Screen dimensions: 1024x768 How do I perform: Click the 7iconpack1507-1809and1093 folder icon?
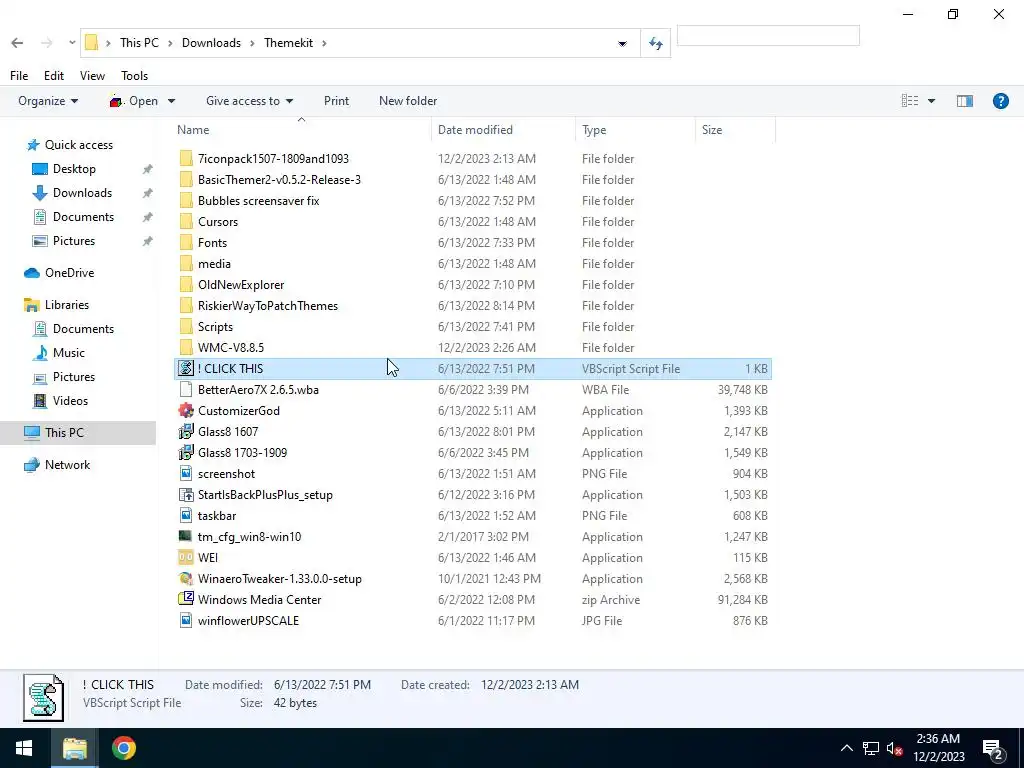(x=186, y=159)
